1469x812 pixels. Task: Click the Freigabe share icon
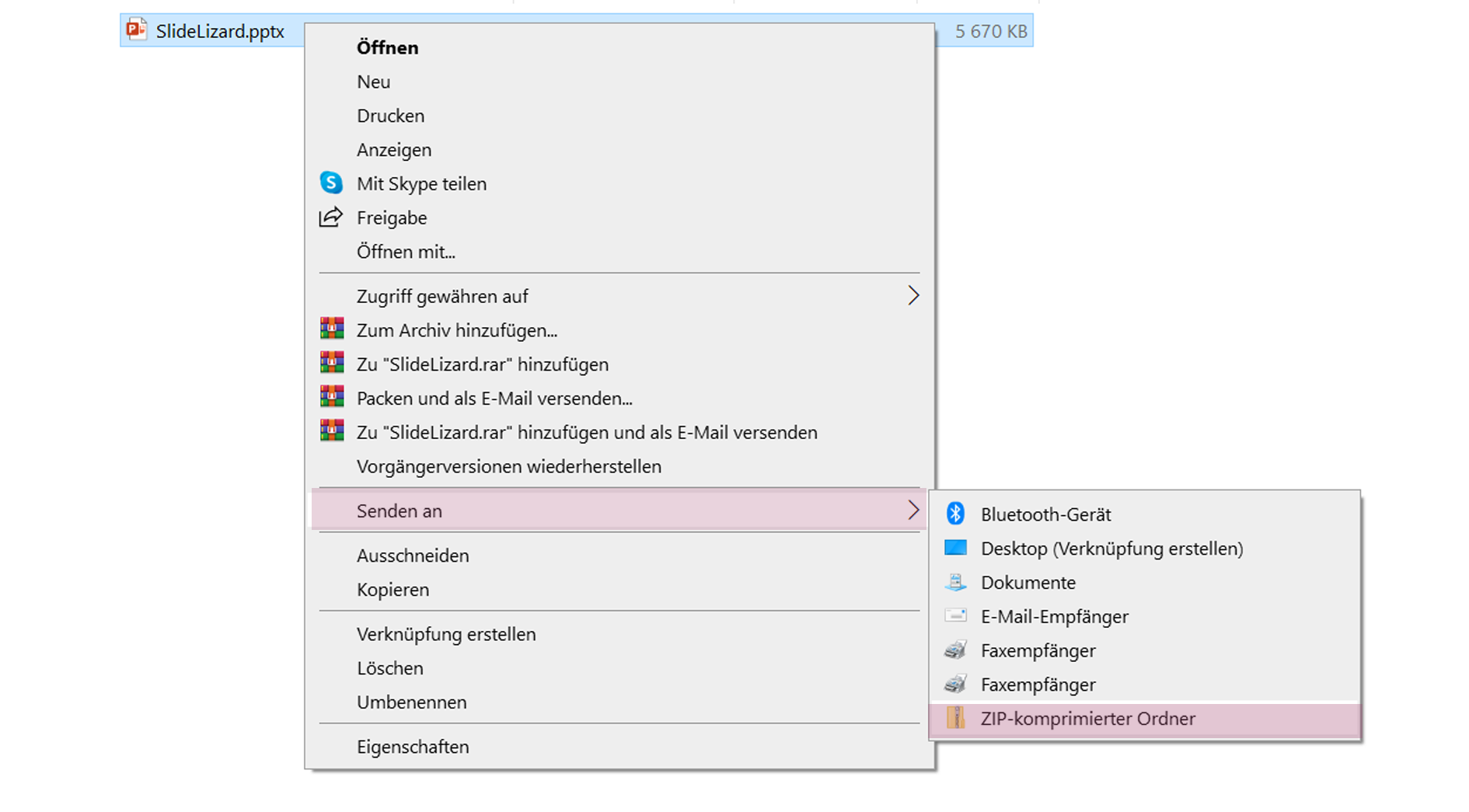tap(331, 217)
